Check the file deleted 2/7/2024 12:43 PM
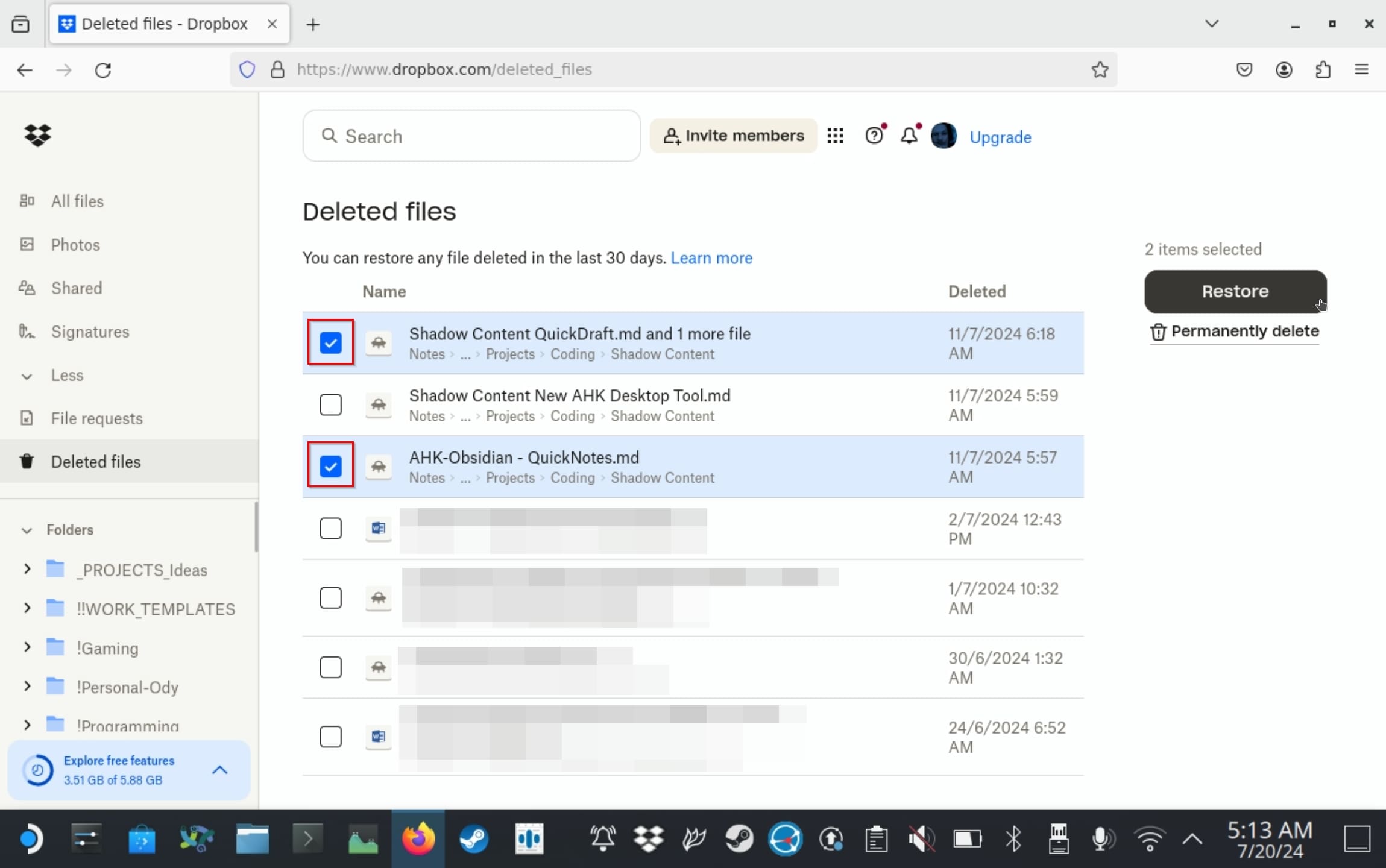The width and height of the screenshot is (1386, 868). [330, 529]
